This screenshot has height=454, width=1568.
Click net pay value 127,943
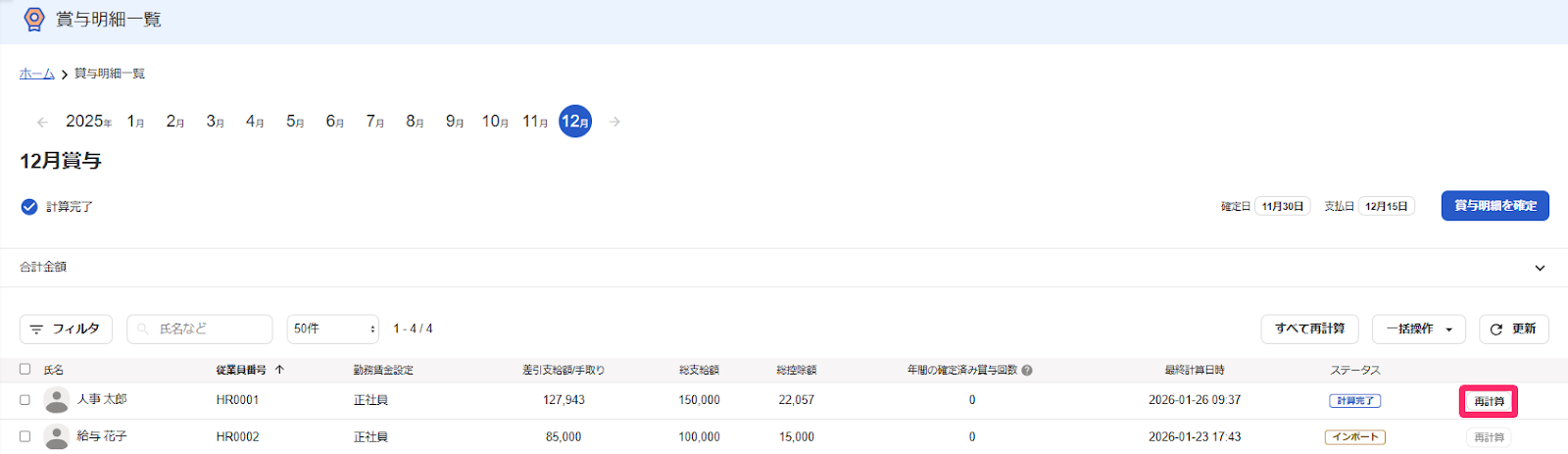click(563, 400)
